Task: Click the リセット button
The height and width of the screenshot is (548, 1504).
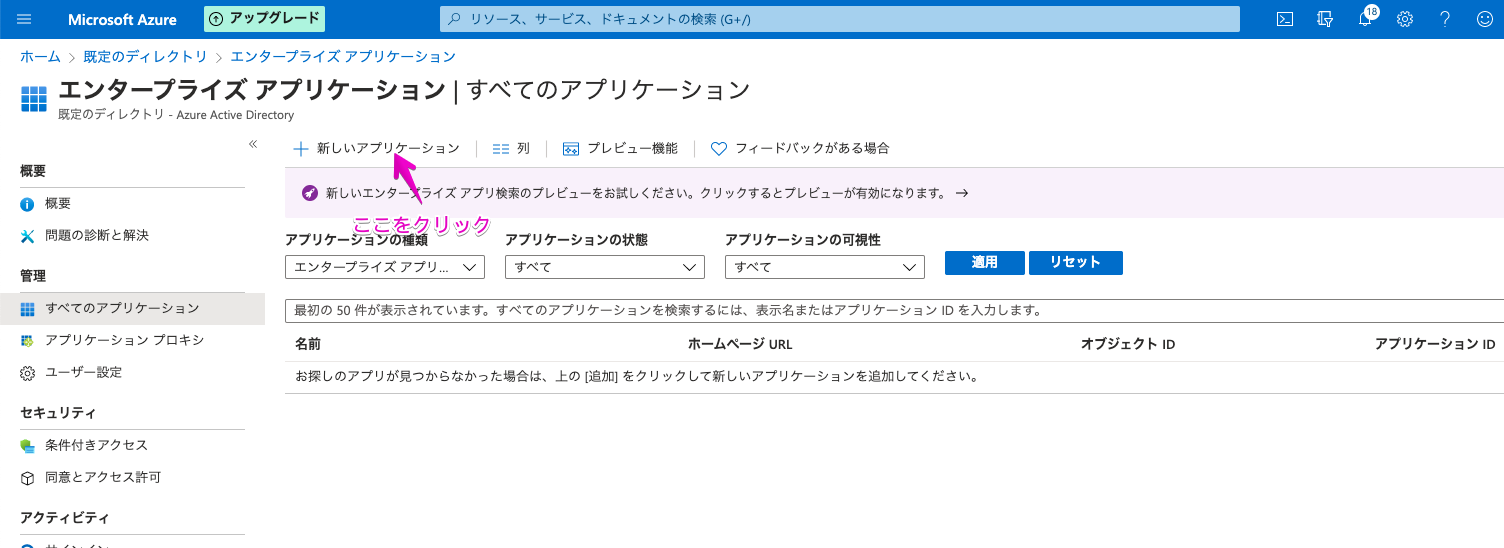Action: tap(1076, 262)
